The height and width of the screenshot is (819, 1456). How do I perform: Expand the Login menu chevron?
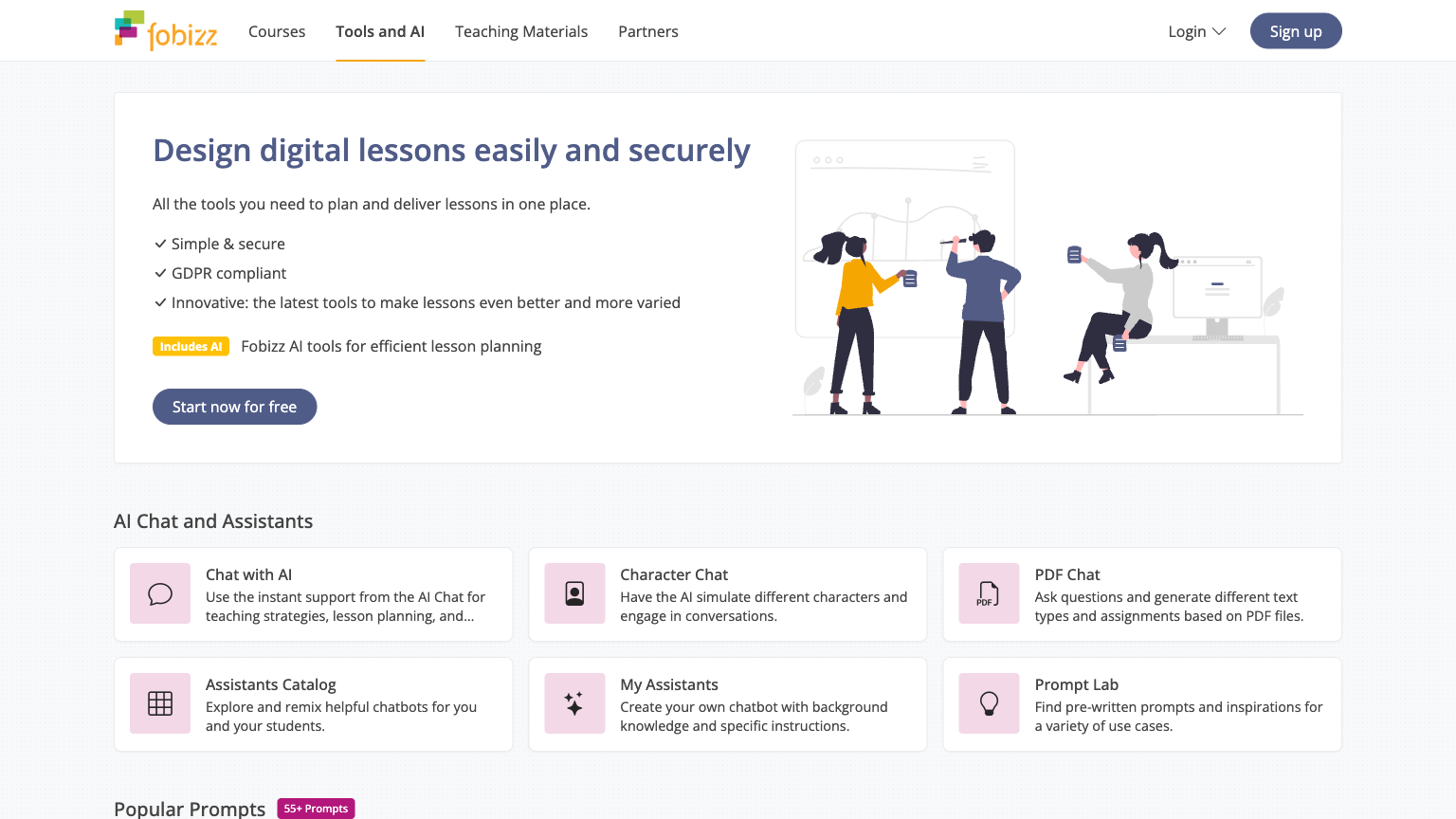(1219, 30)
